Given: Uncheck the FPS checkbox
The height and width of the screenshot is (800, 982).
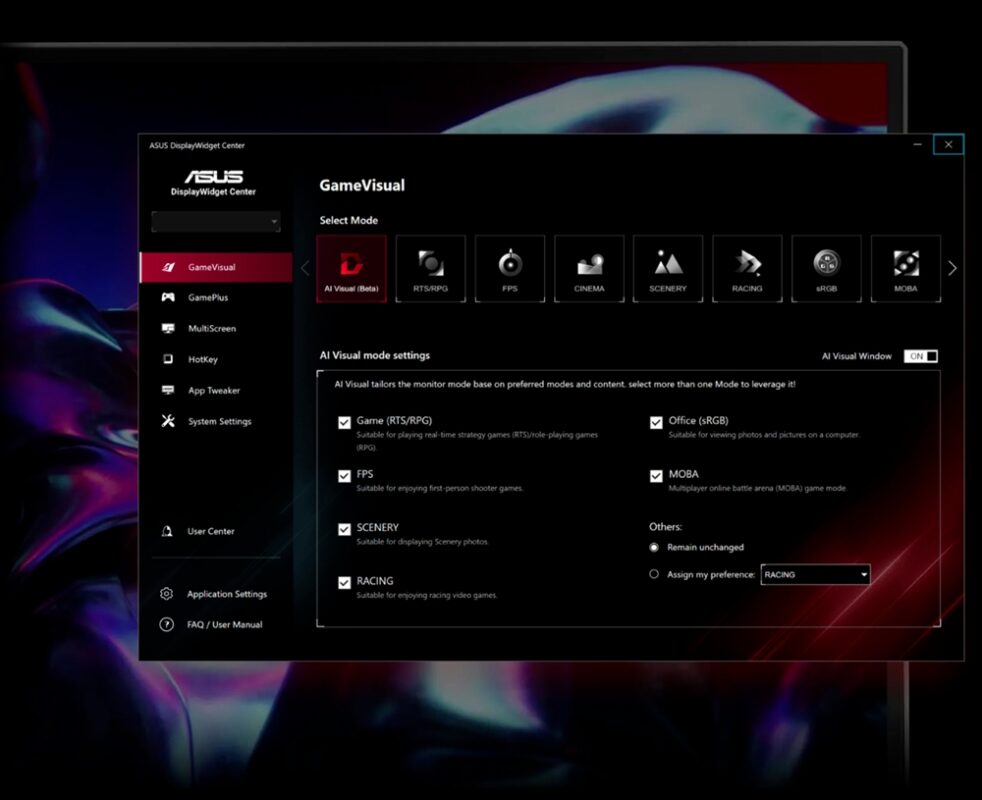Looking at the screenshot, I should tap(344, 476).
